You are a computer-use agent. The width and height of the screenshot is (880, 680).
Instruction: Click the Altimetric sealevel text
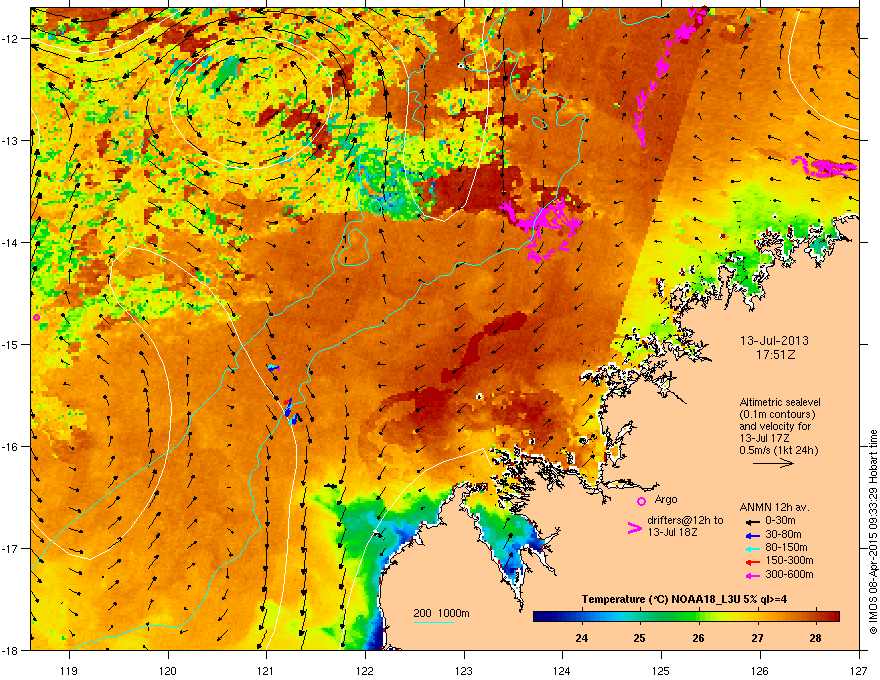point(780,402)
